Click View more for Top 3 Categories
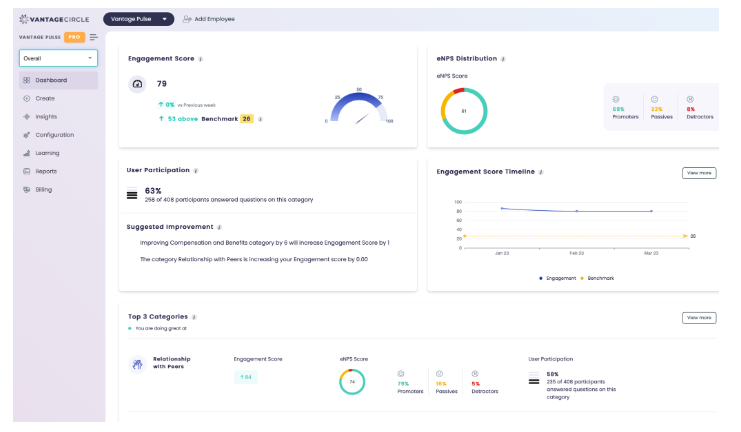The image size is (741, 432). (x=699, y=318)
